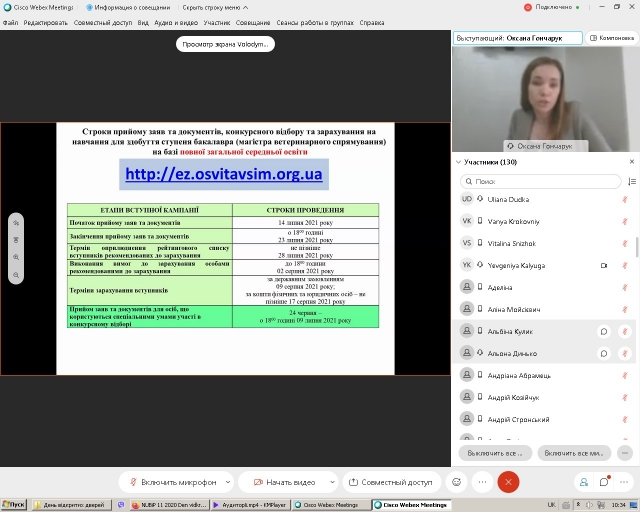Viewport: 640px width, 512px height.
Task: Open the Компоновка layout menu
Action: pos(611,37)
